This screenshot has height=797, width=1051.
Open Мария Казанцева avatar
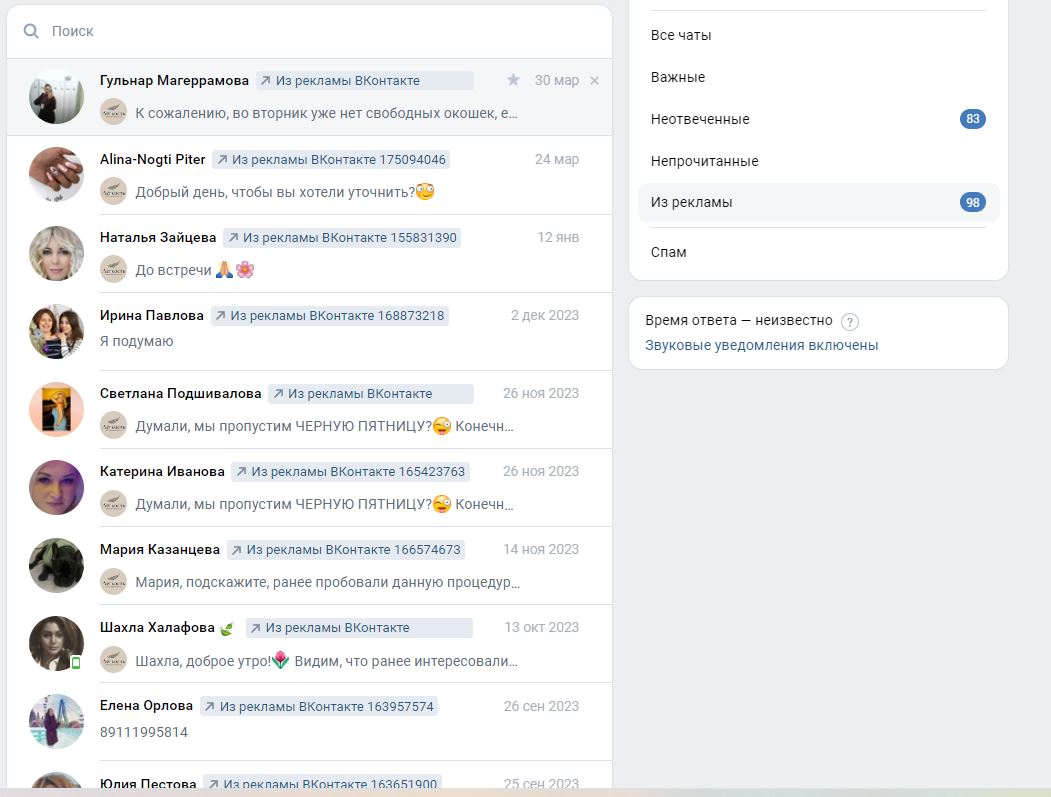coord(56,566)
